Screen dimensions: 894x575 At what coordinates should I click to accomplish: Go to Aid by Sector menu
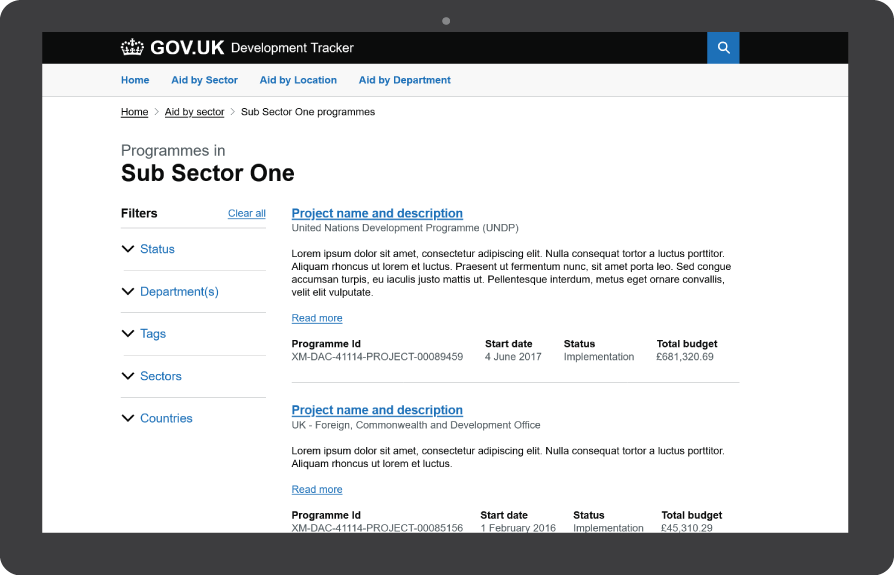click(205, 80)
